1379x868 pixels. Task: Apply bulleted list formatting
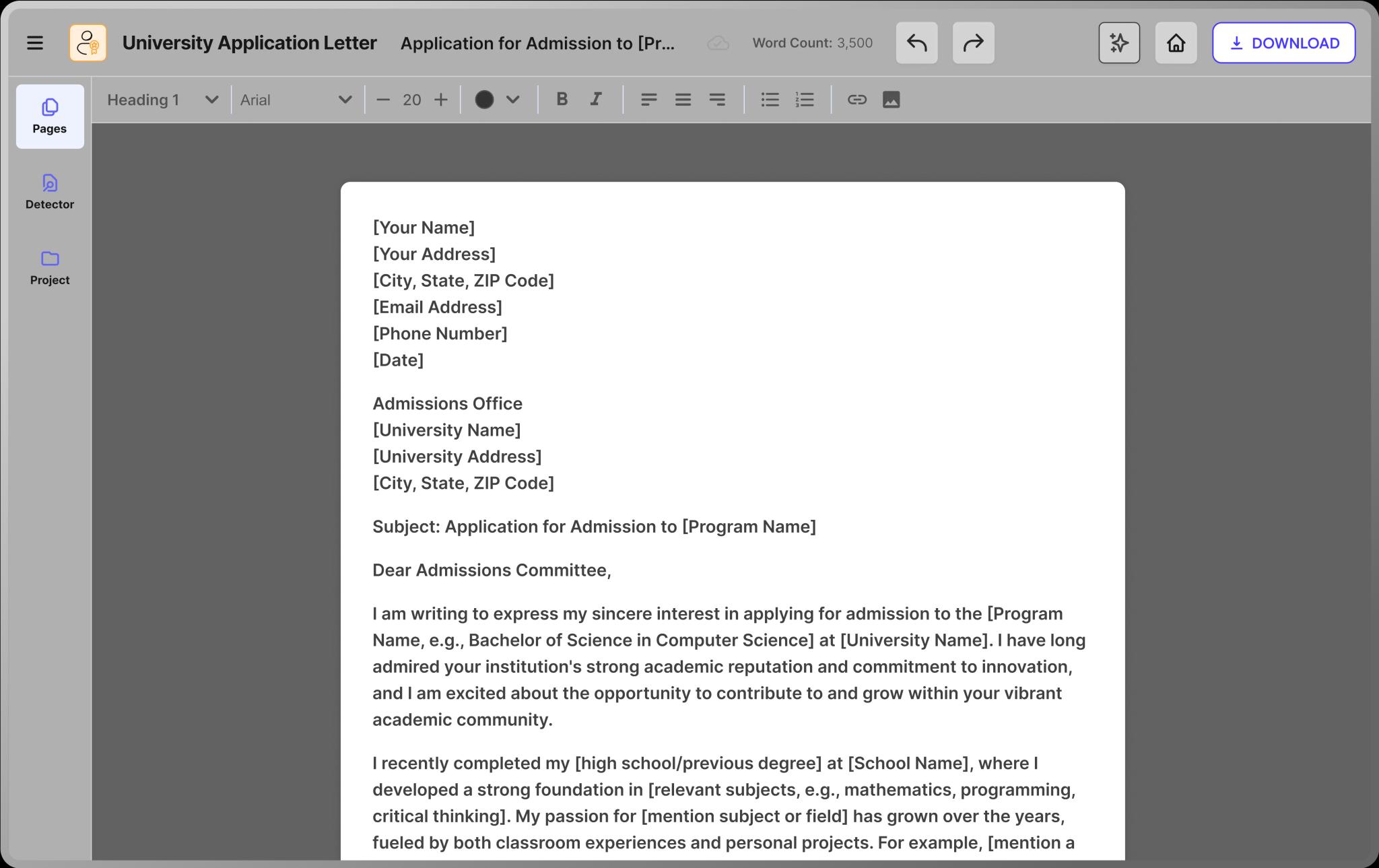tap(770, 100)
